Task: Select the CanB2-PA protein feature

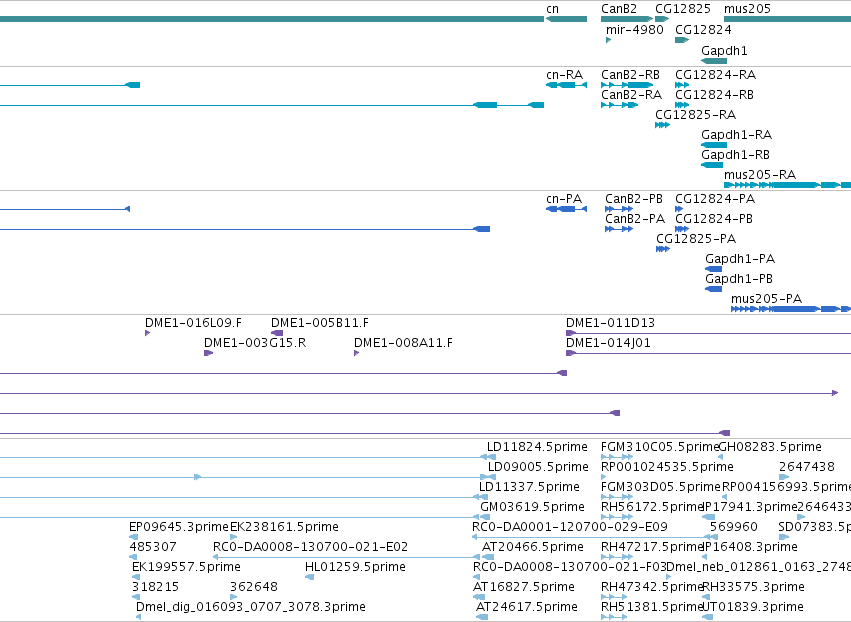Action: [619, 229]
